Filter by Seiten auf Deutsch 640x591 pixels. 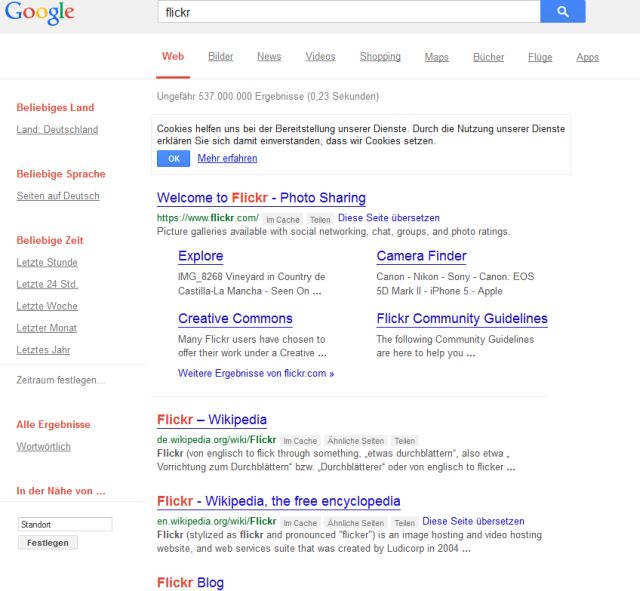pos(58,196)
